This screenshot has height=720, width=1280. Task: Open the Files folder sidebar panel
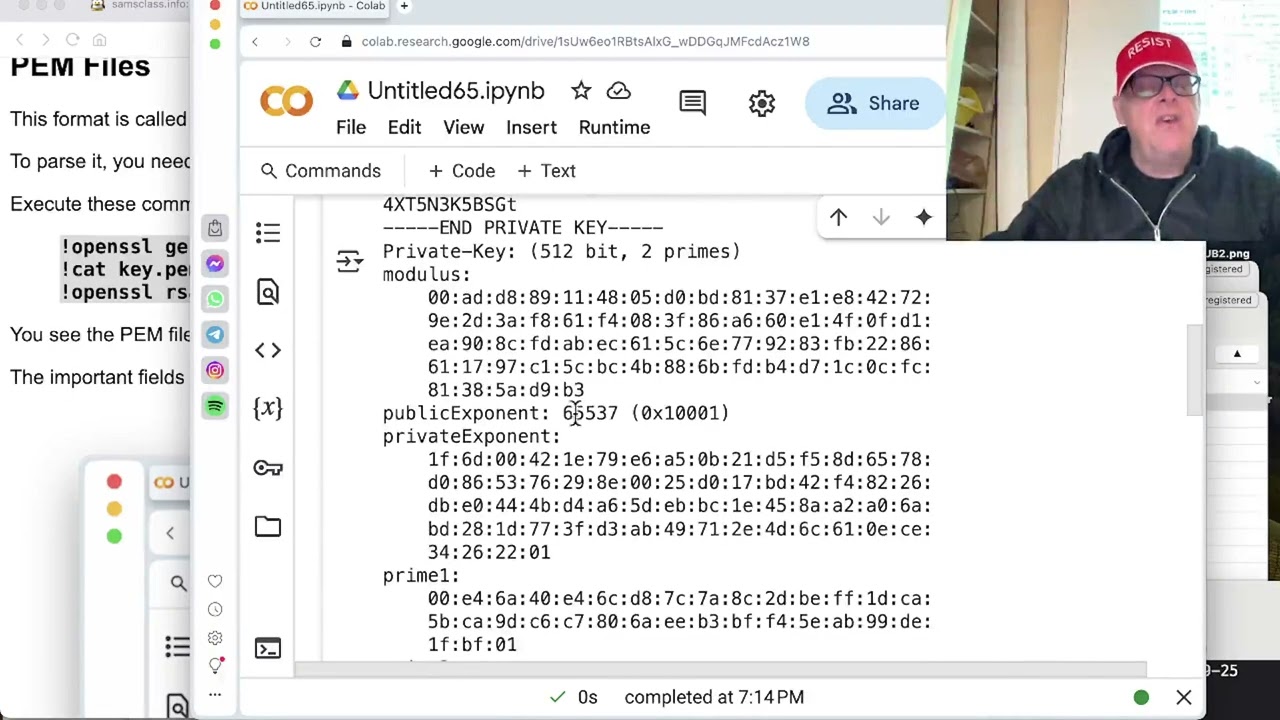point(268,526)
